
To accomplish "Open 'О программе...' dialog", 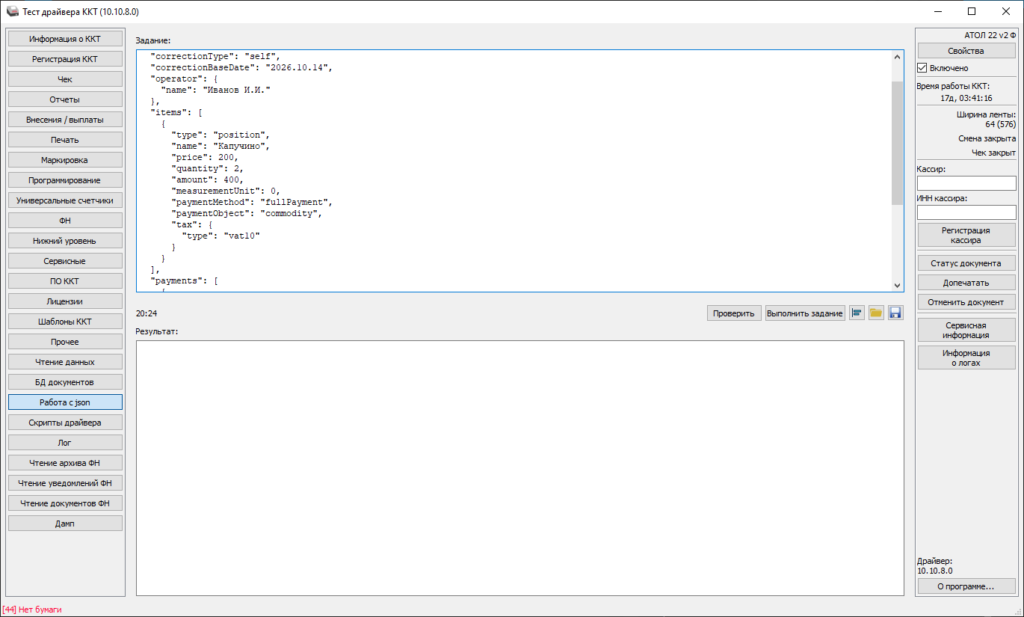I will point(967,586).
